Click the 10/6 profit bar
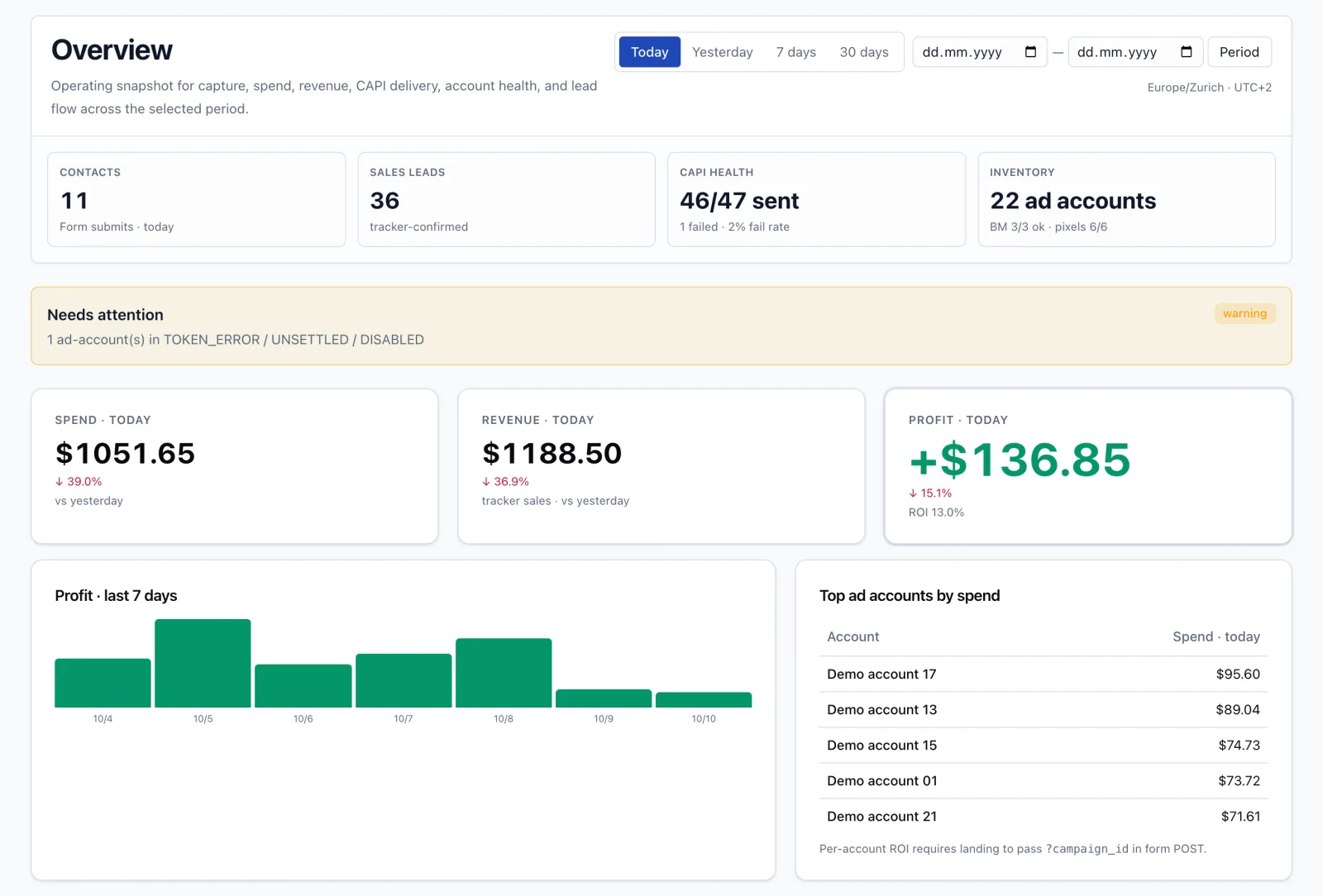Viewport: 1323px width, 896px height. pyautogui.click(x=303, y=686)
